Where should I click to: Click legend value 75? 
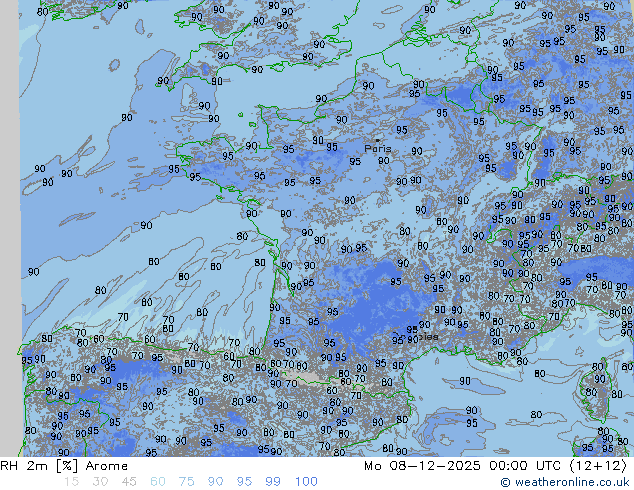tap(187, 482)
